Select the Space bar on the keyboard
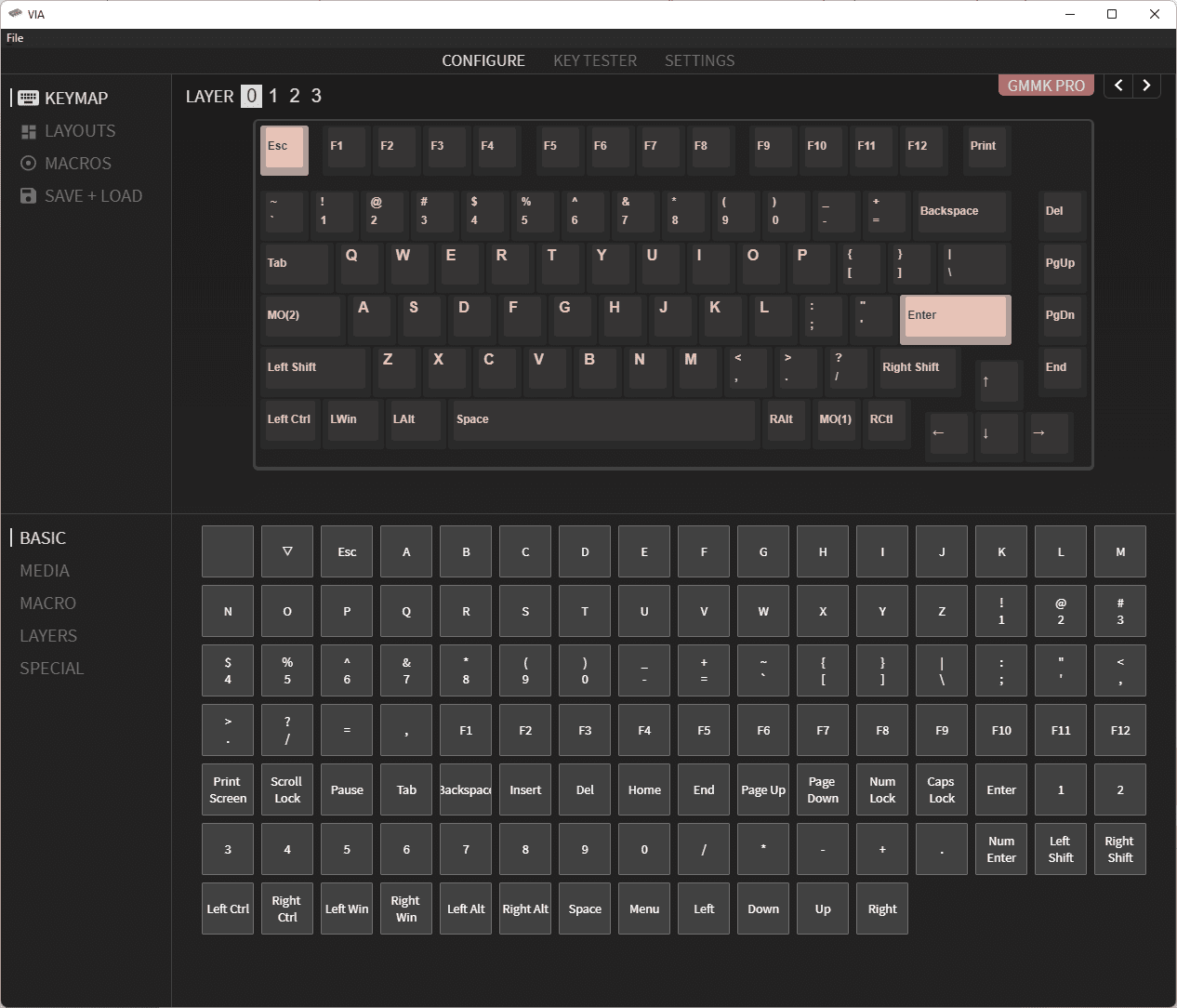Viewport: 1177px width, 1008px height. (x=604, y=423)
